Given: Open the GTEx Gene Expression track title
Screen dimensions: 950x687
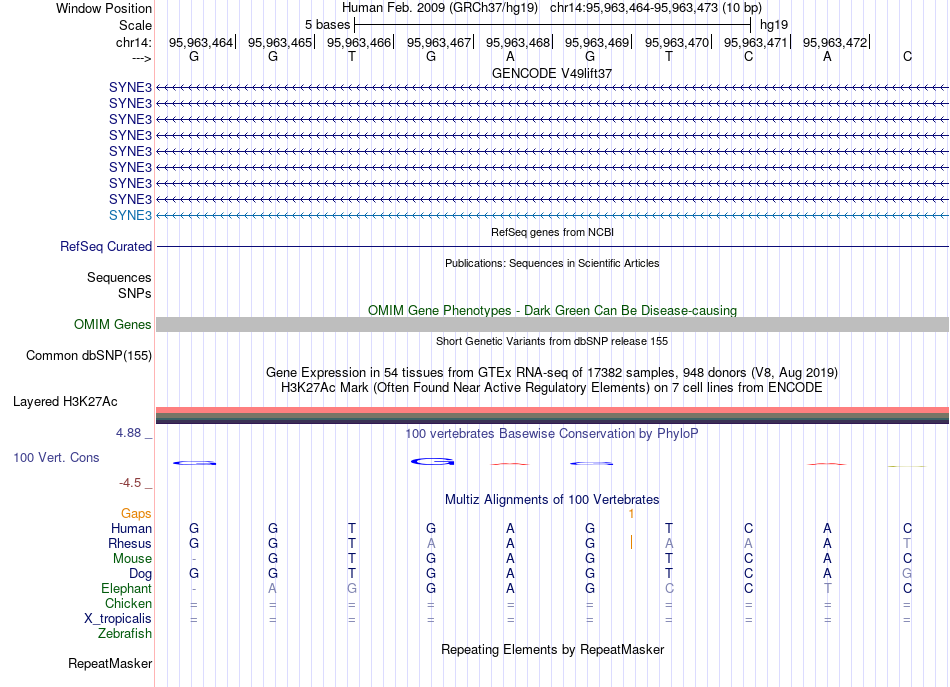Looking at the screenshot, I should (x=552, y=372).
